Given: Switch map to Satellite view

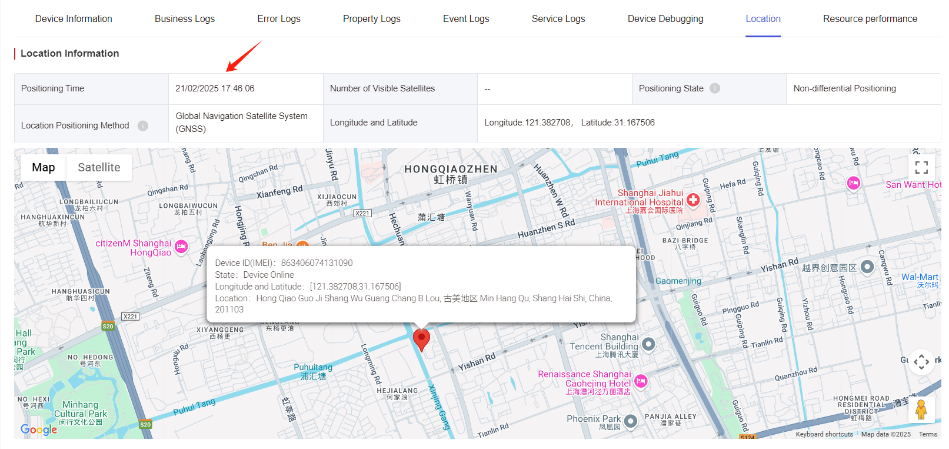Looking at the screenshot, I should 99,168.
